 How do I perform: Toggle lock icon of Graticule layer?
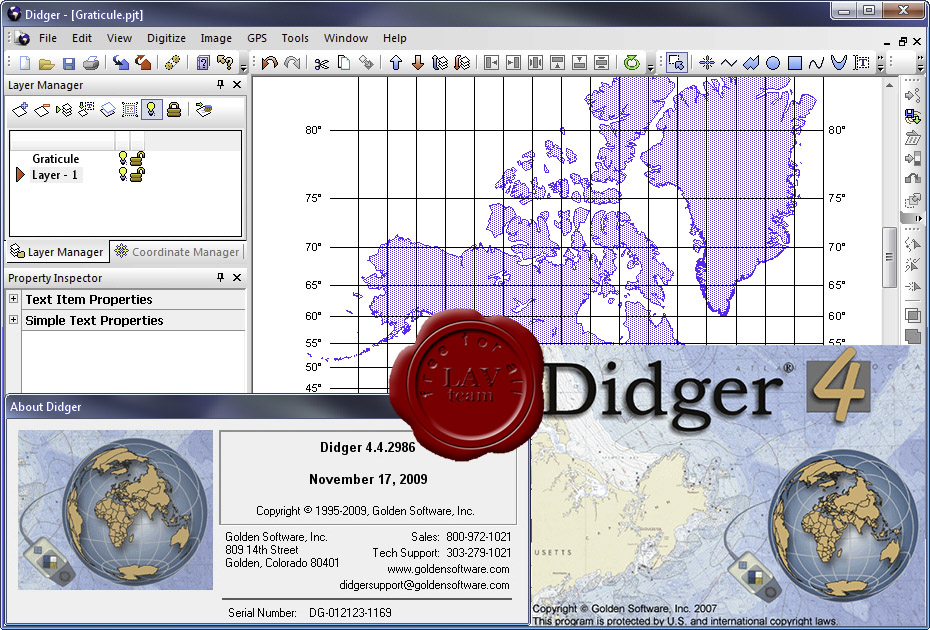pos(138,158)
